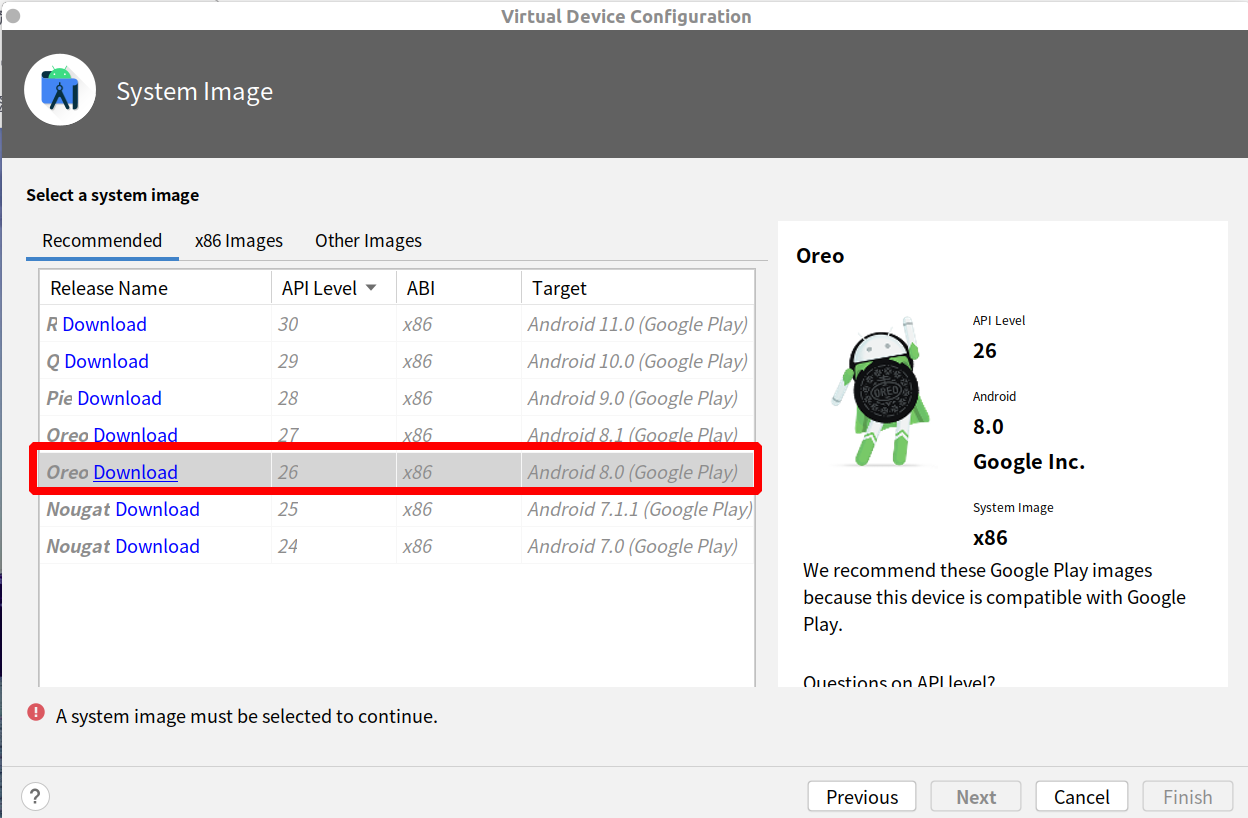Screen dimensions: 1248x818
Task: Select the Android 7.1.1 (Google Play) cell
Action: pos(638,509)
